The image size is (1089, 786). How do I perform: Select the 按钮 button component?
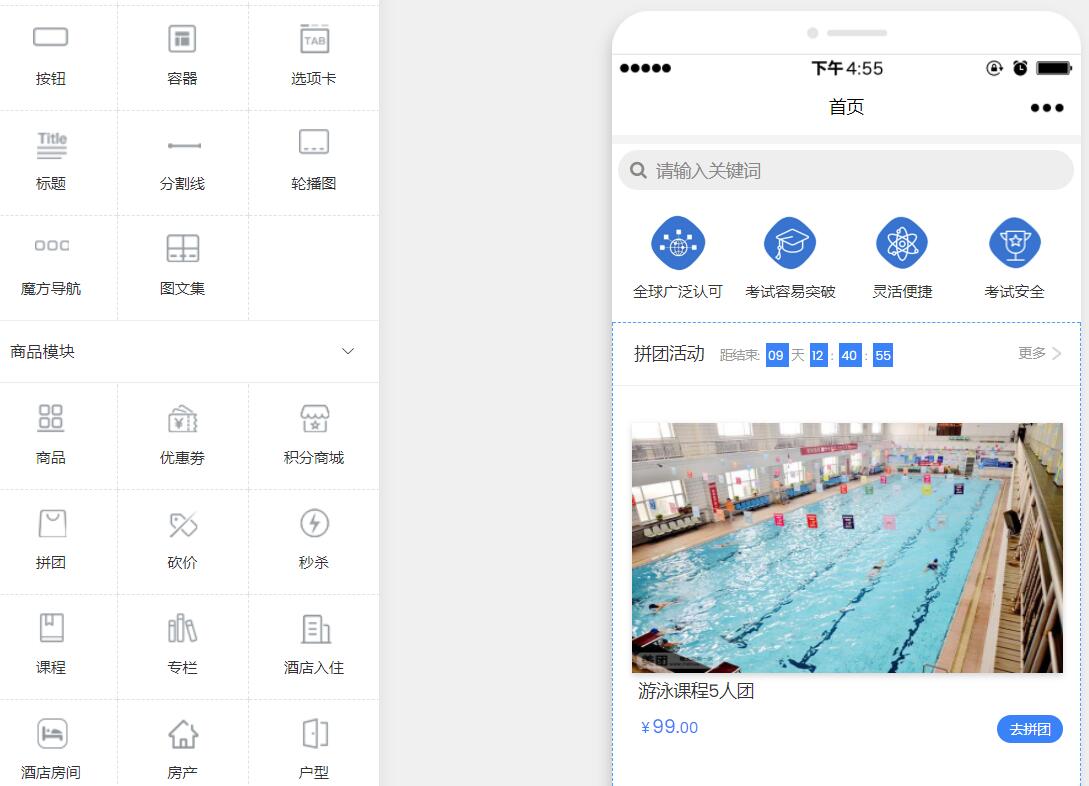click(51, 57)
